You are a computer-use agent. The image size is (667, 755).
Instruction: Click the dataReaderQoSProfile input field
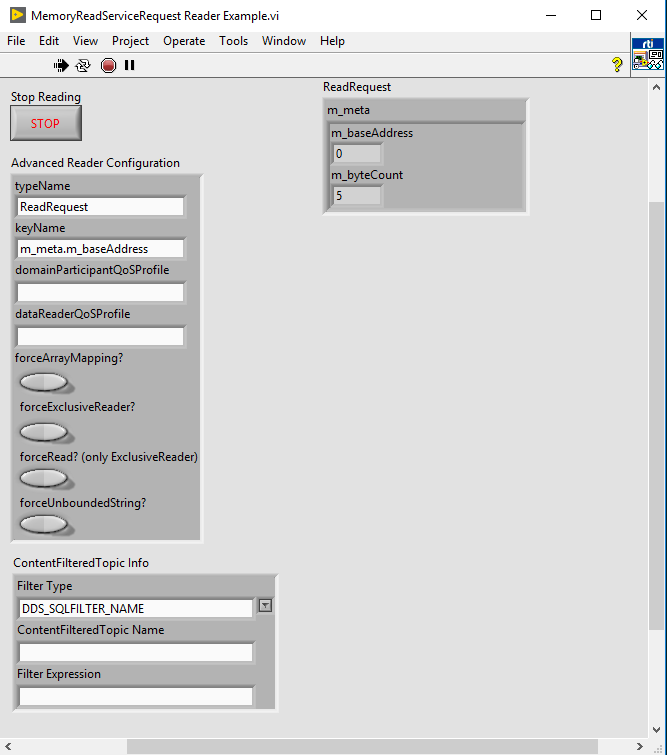(x=100, y=337)
